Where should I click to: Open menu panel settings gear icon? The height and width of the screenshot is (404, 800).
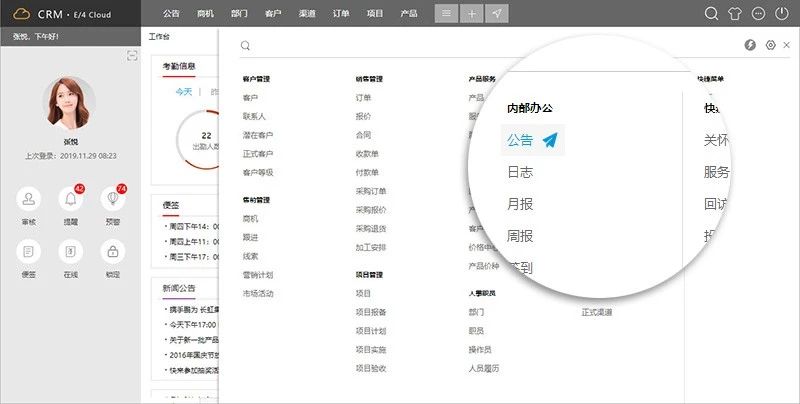[x=770, y=45]
